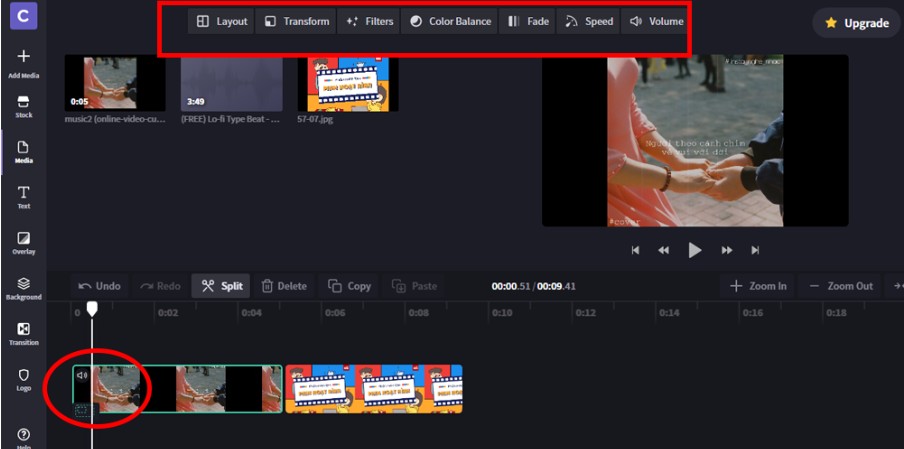The image size is (904, 449).
Task: Open the Background panel
Action: pyautogui.click(x=24, y=289)
